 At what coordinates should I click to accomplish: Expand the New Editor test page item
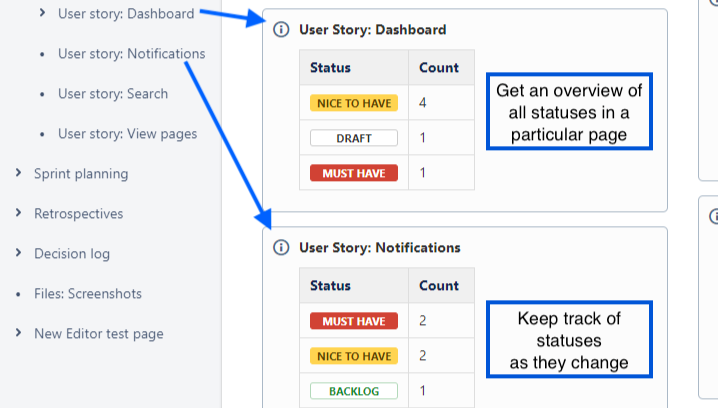(x=19, y=333)
